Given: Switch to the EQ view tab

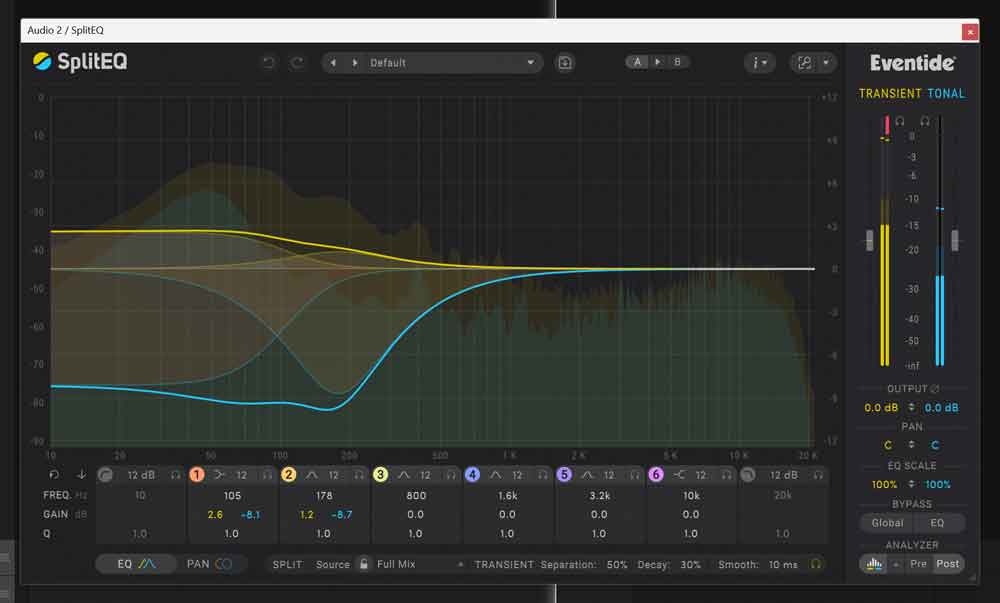Looking at the screenshot, I should point(136,564).
